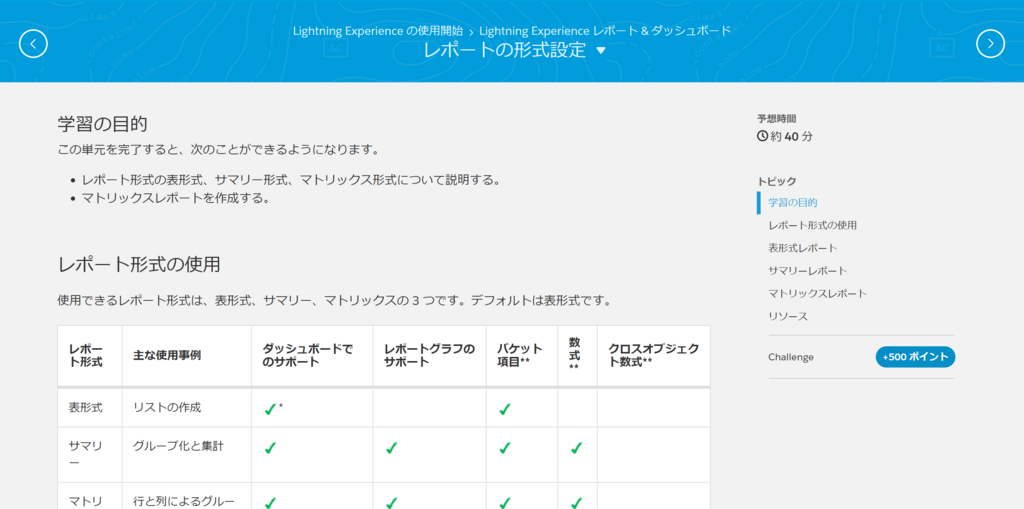Jump to サマリーレポート topic
The width and height of the screenshot is (1024, 509).
point(808,271)
